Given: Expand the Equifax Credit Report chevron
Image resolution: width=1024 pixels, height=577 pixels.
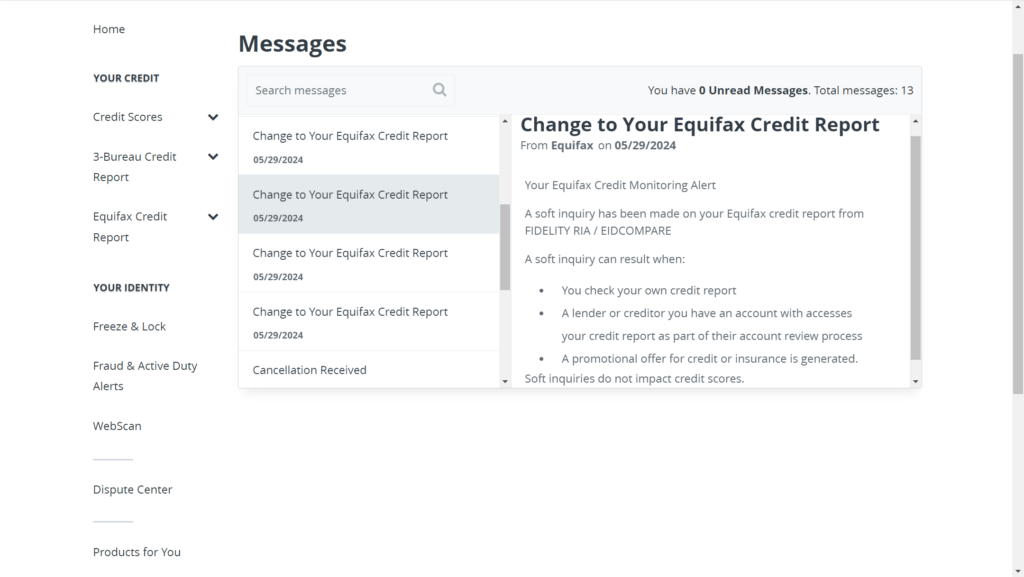Looking at the screenshot, I should (213, 217).
